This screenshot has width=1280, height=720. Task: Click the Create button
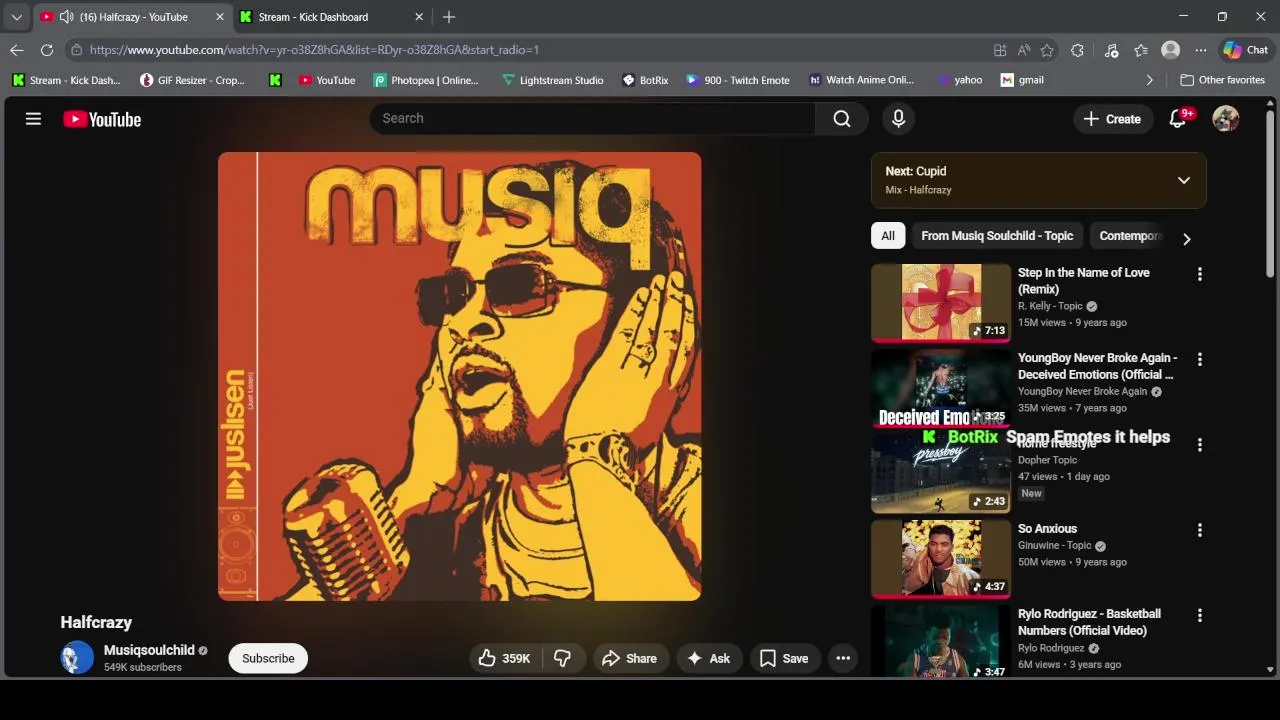tap(1112, 119)
